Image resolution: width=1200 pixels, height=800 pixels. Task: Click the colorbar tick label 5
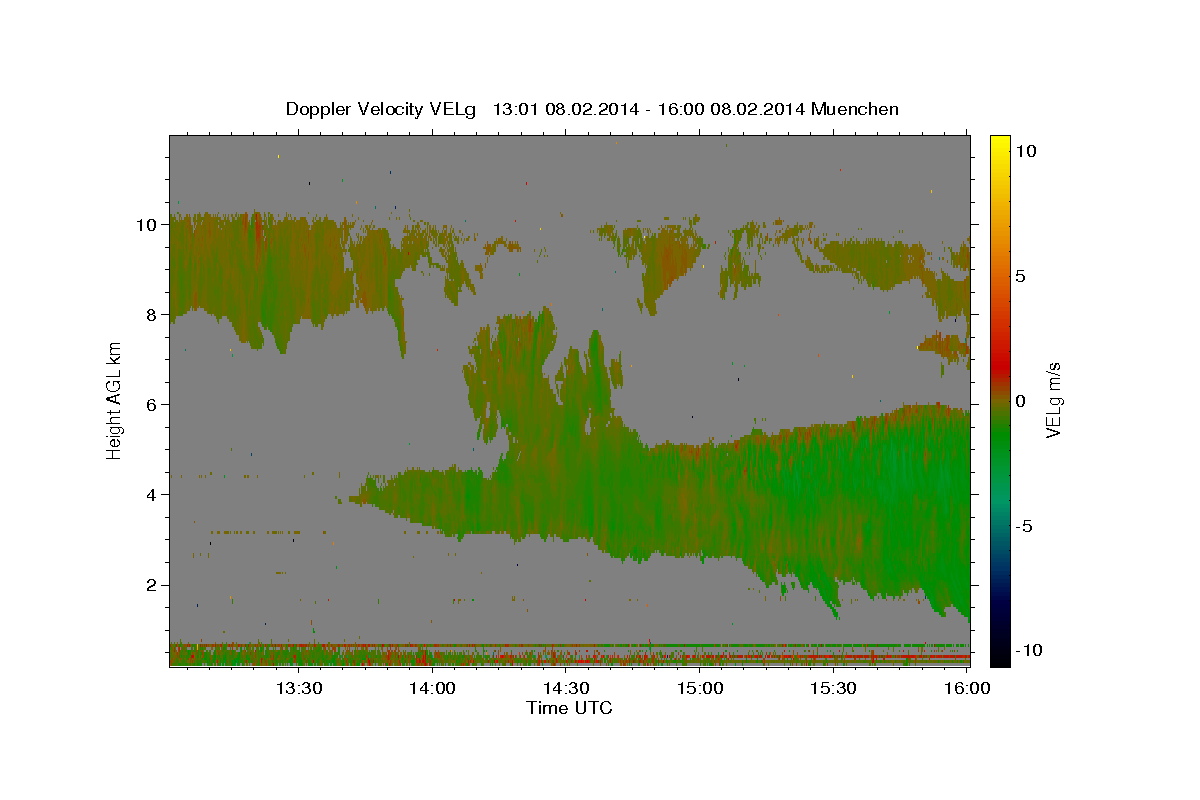click(x=1020, y=276)
